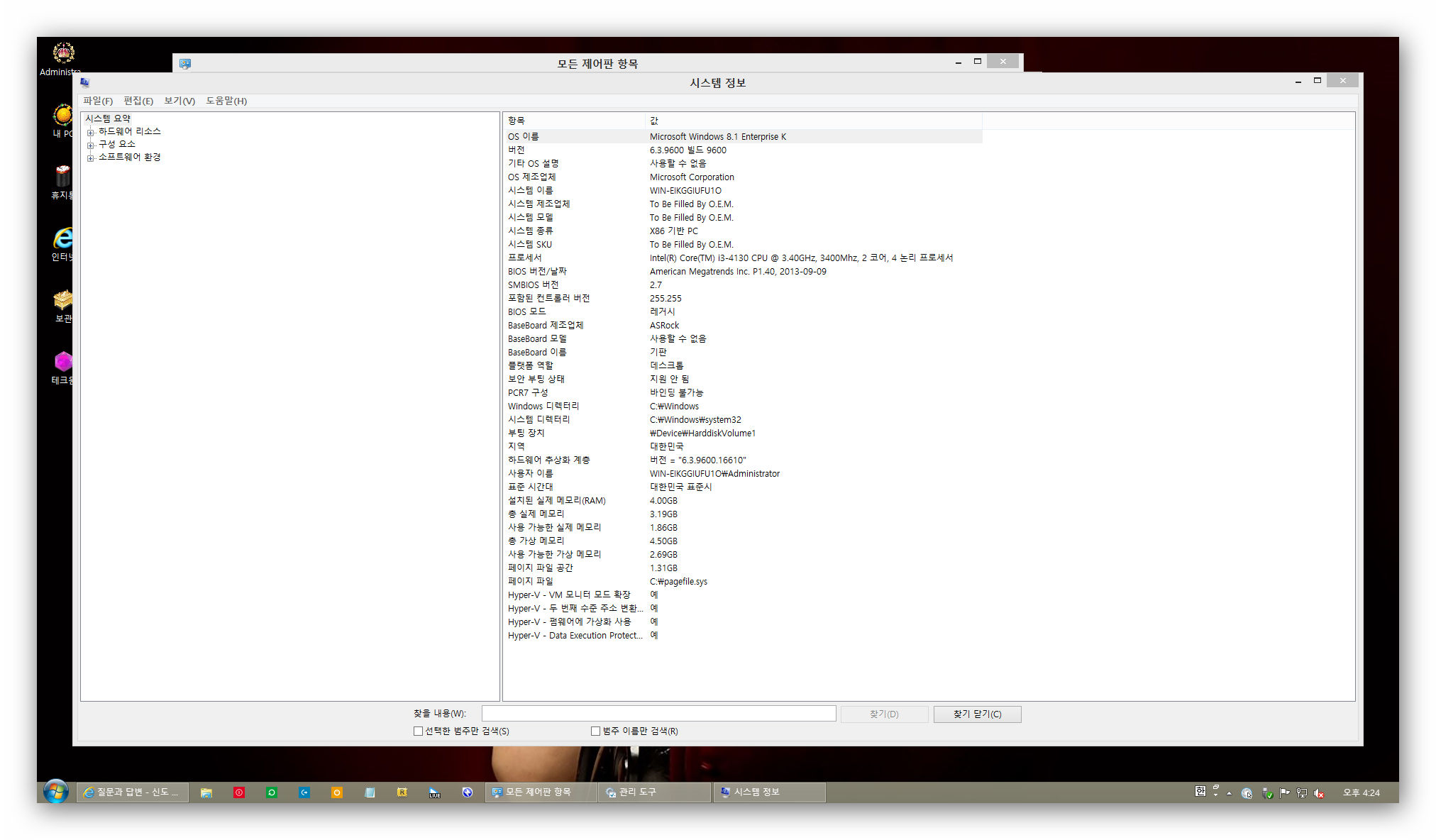Select 설치된 실제 메모리(RAM) row
Image resolution: width=1436 pixels, height=840 pixels.
click(x=744, y=500)
